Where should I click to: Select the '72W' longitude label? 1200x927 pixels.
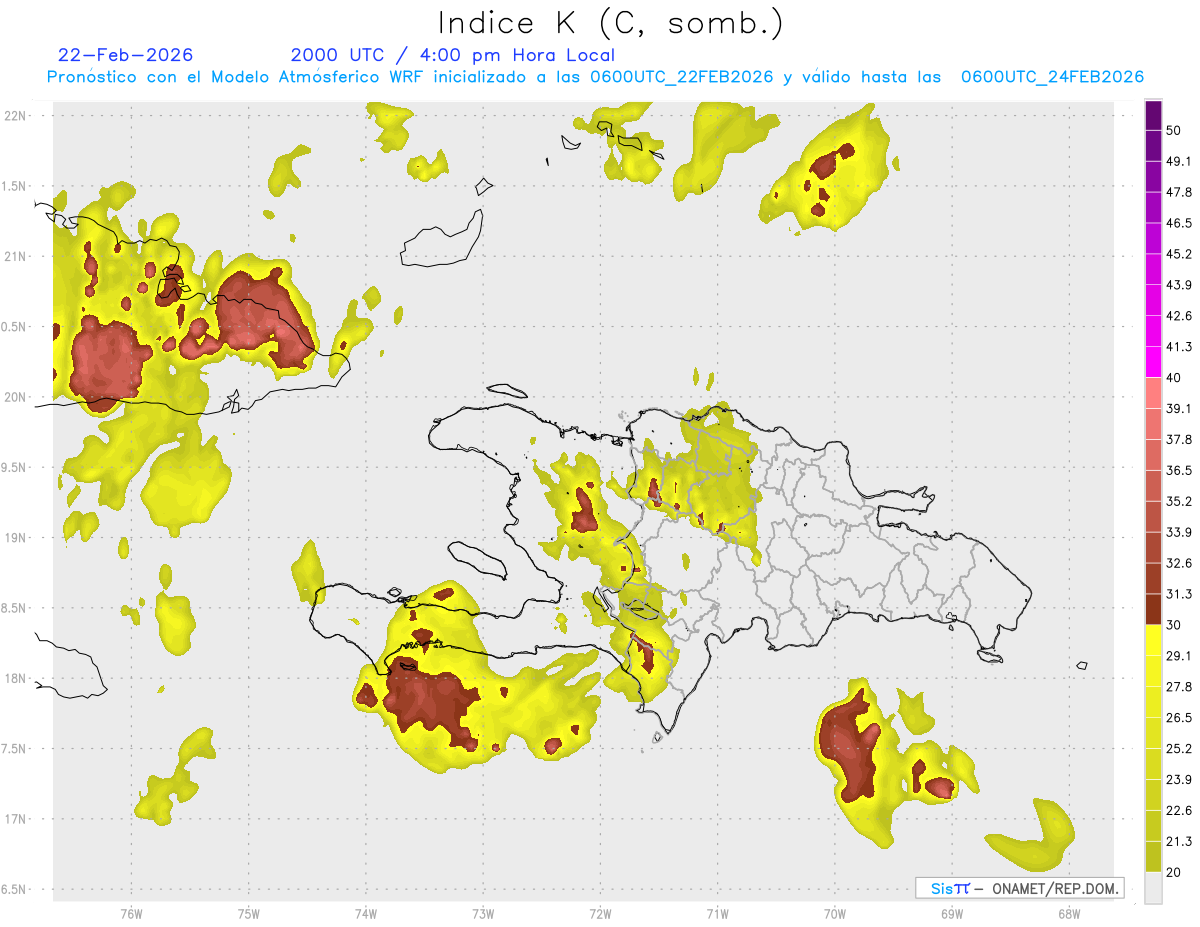600,913
